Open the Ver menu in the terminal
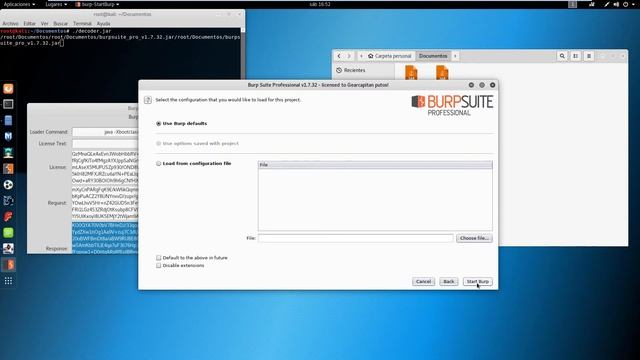The image size is (640, 360). click(44, 24)
